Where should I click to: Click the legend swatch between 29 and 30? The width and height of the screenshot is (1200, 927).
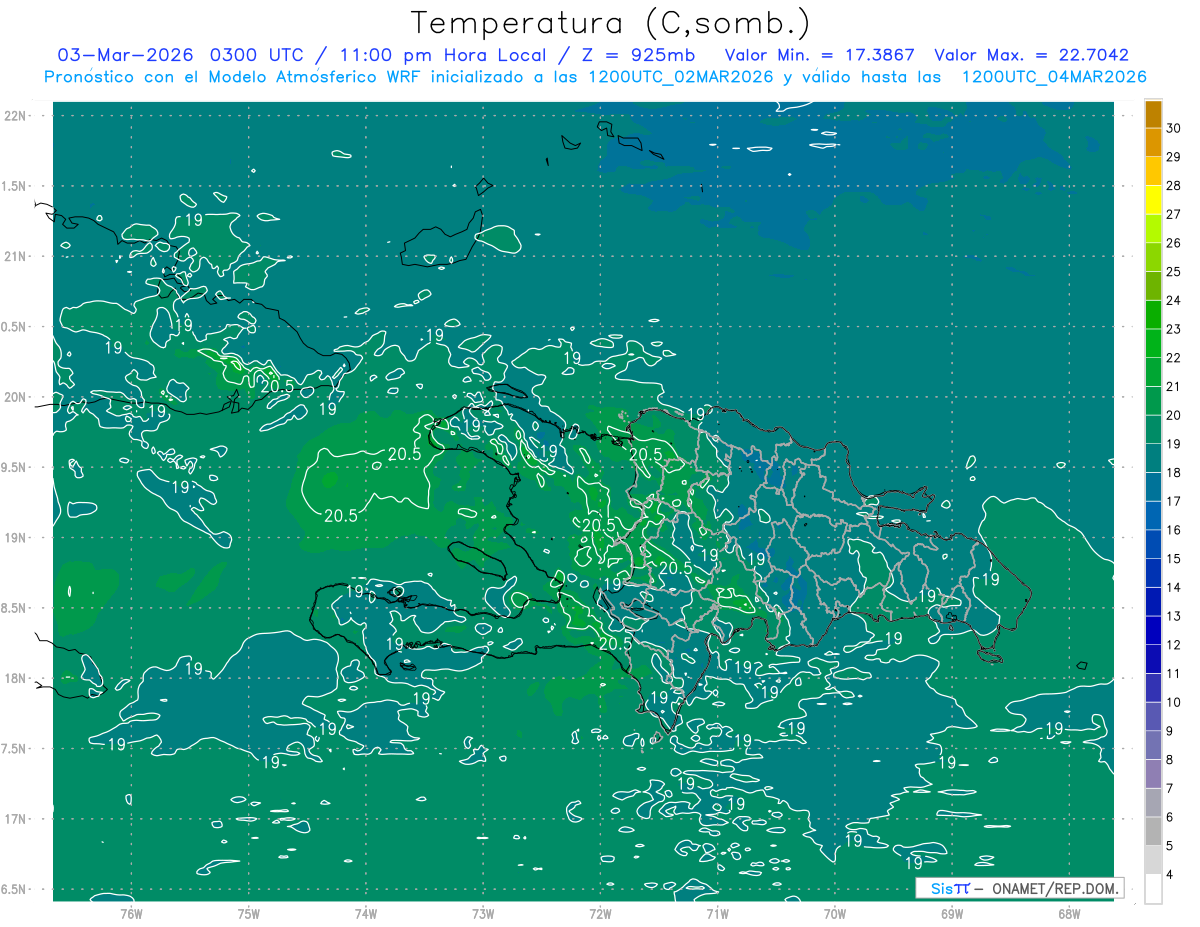[1154, 142]
